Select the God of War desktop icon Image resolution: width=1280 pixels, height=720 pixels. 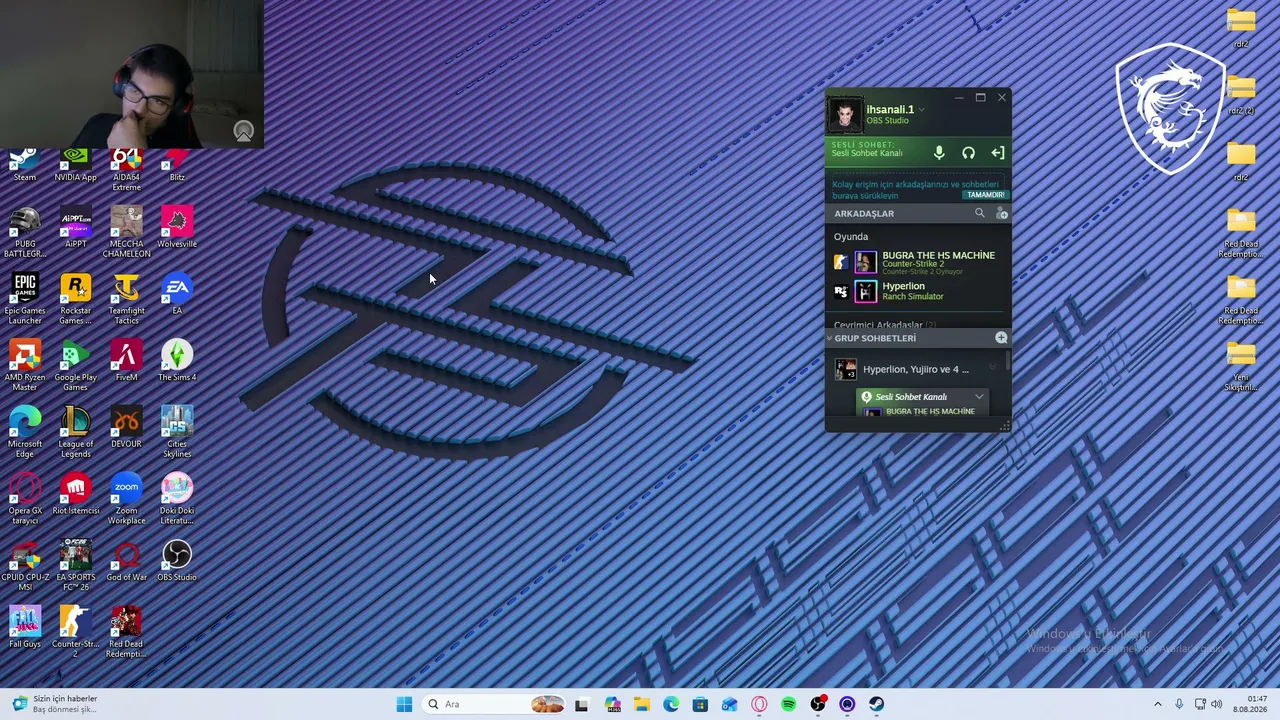126,561
